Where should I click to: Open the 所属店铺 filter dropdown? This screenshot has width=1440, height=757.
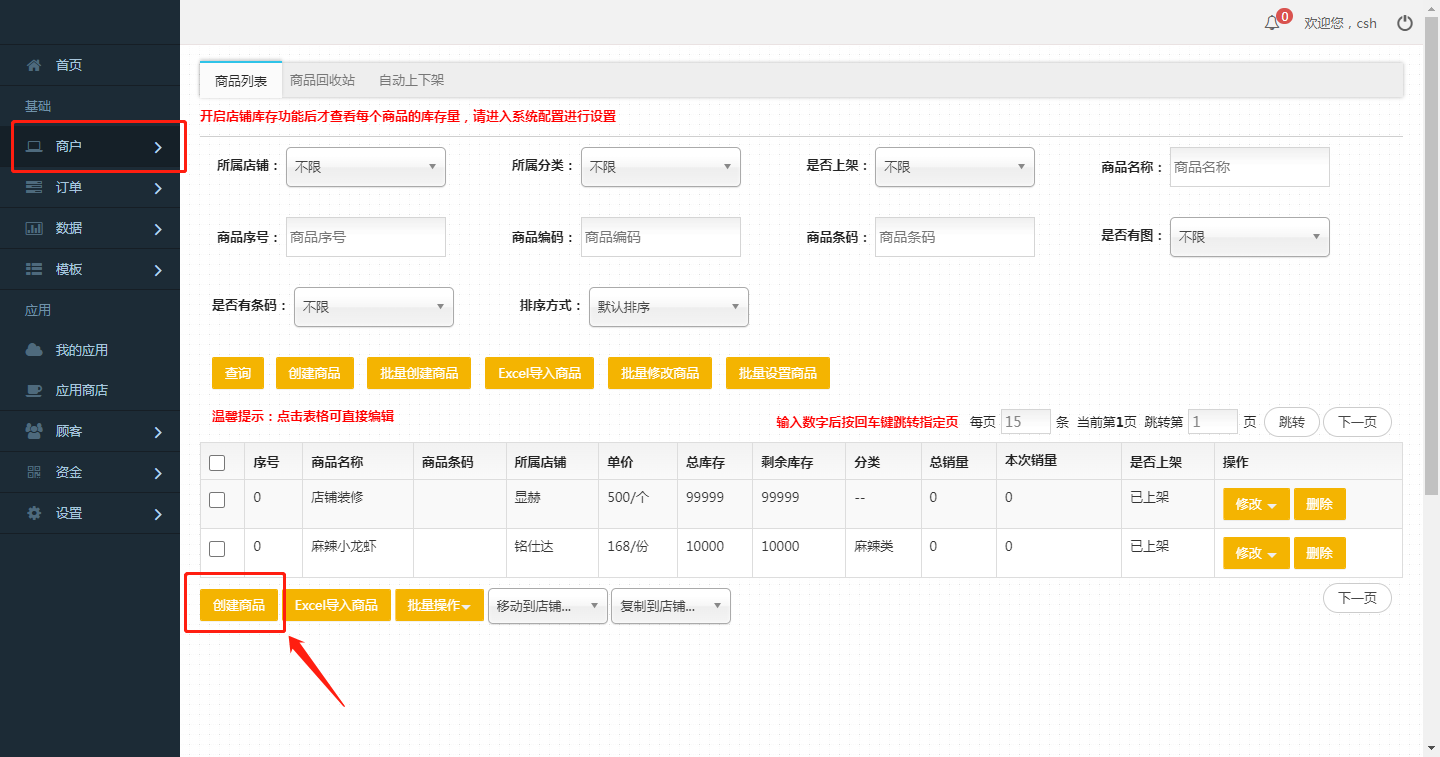(x=365, y=167)
